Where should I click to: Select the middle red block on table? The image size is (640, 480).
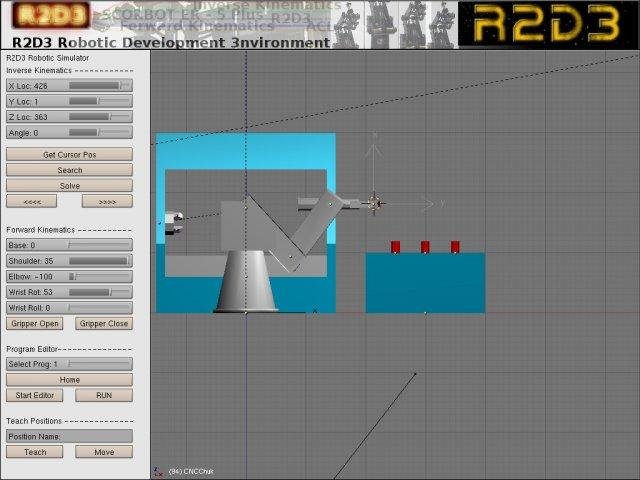tap(425, 247)
